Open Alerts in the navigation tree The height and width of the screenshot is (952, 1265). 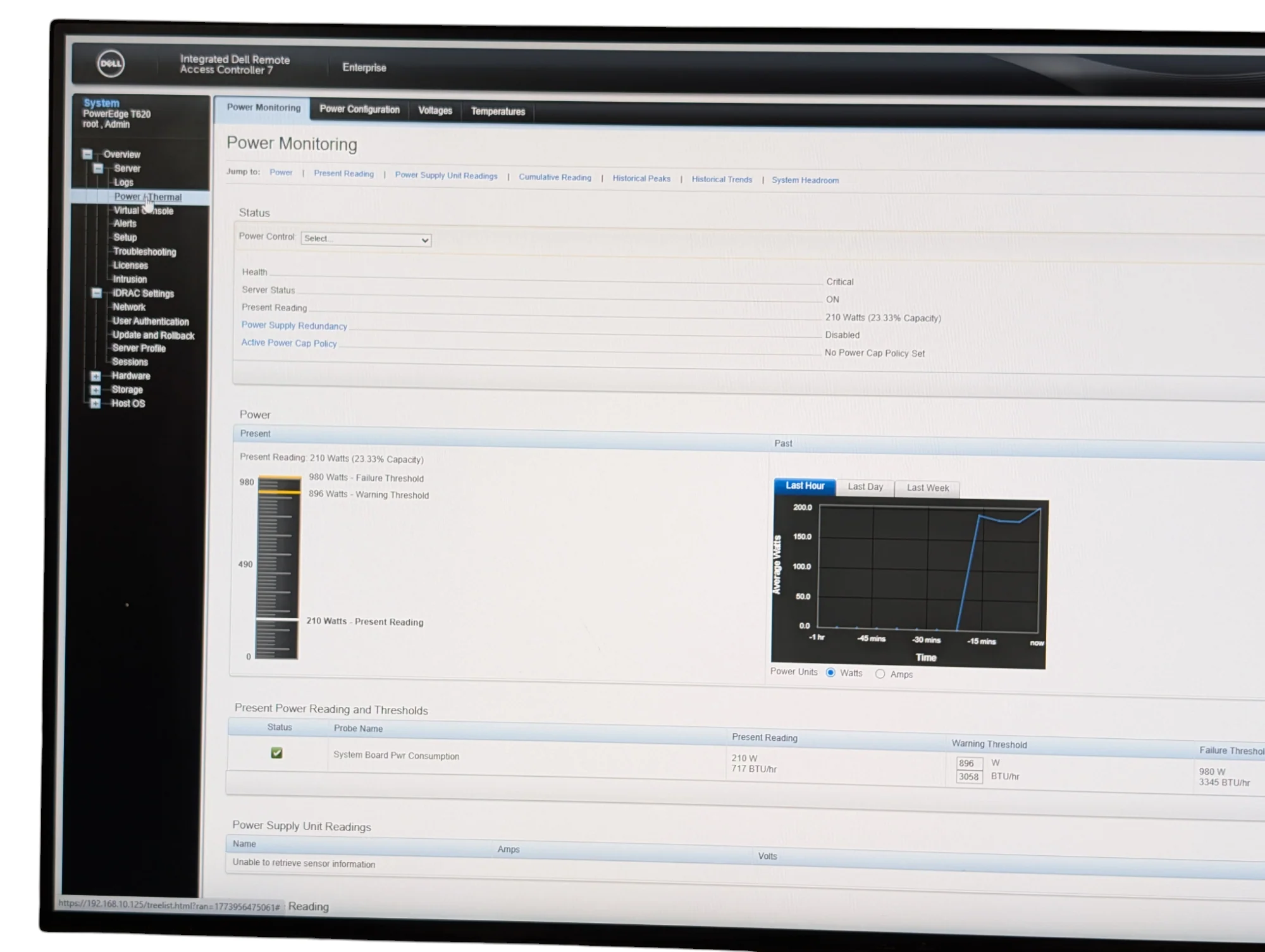point(125,223)
